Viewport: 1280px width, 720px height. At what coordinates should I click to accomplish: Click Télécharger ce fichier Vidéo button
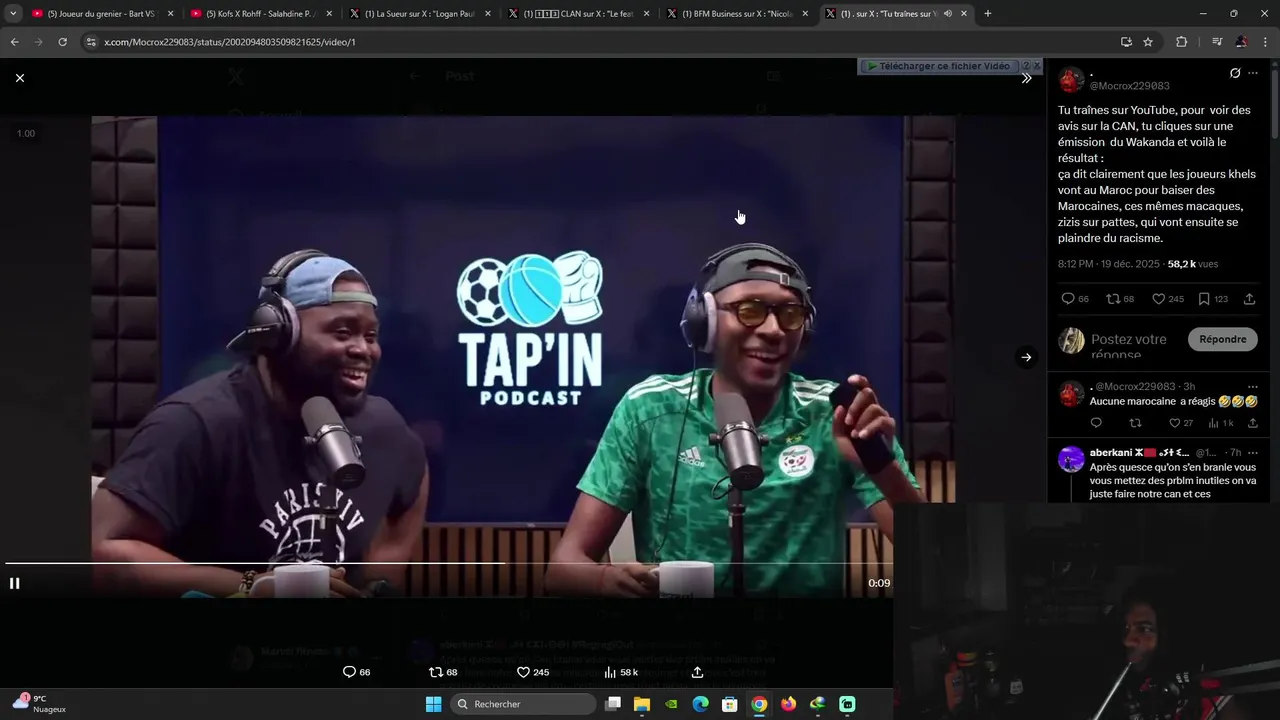pyautogui.click(x=939, y=66)
